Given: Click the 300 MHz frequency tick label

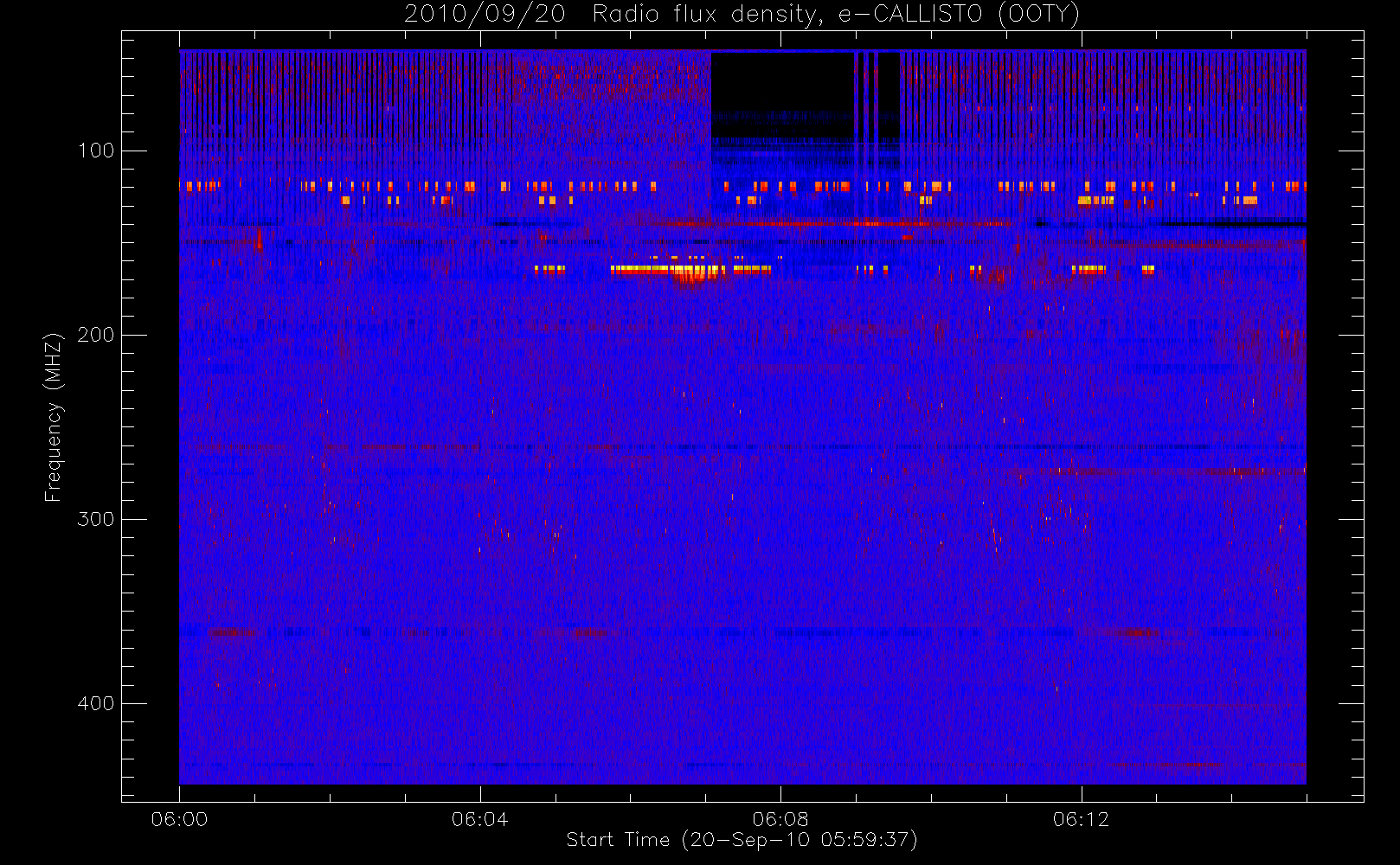Looking at the screenshot, I should pyautogui.click(x=95, y=519).
